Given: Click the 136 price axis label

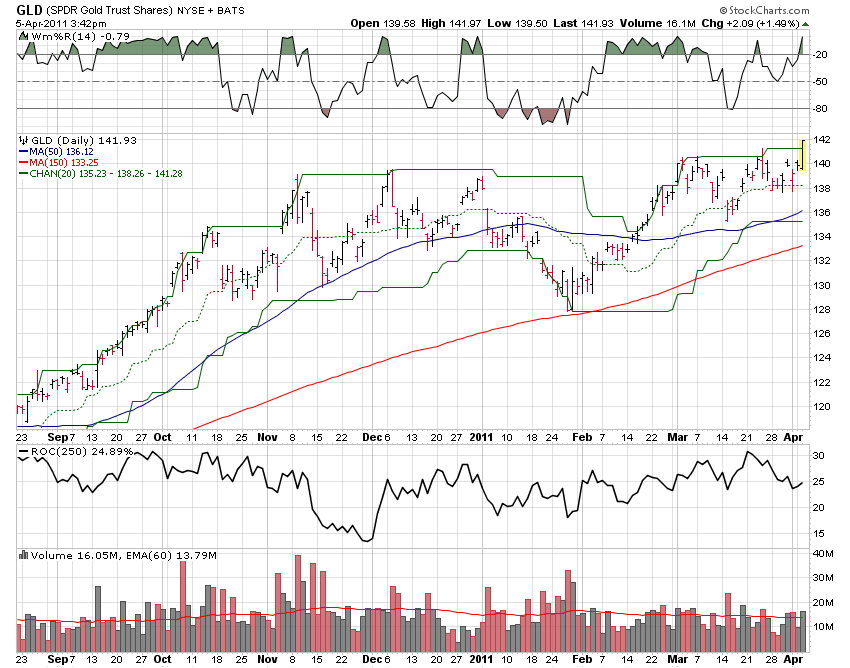Looking at the screenshot, I should pyautogui.click(x=822, y=213).
